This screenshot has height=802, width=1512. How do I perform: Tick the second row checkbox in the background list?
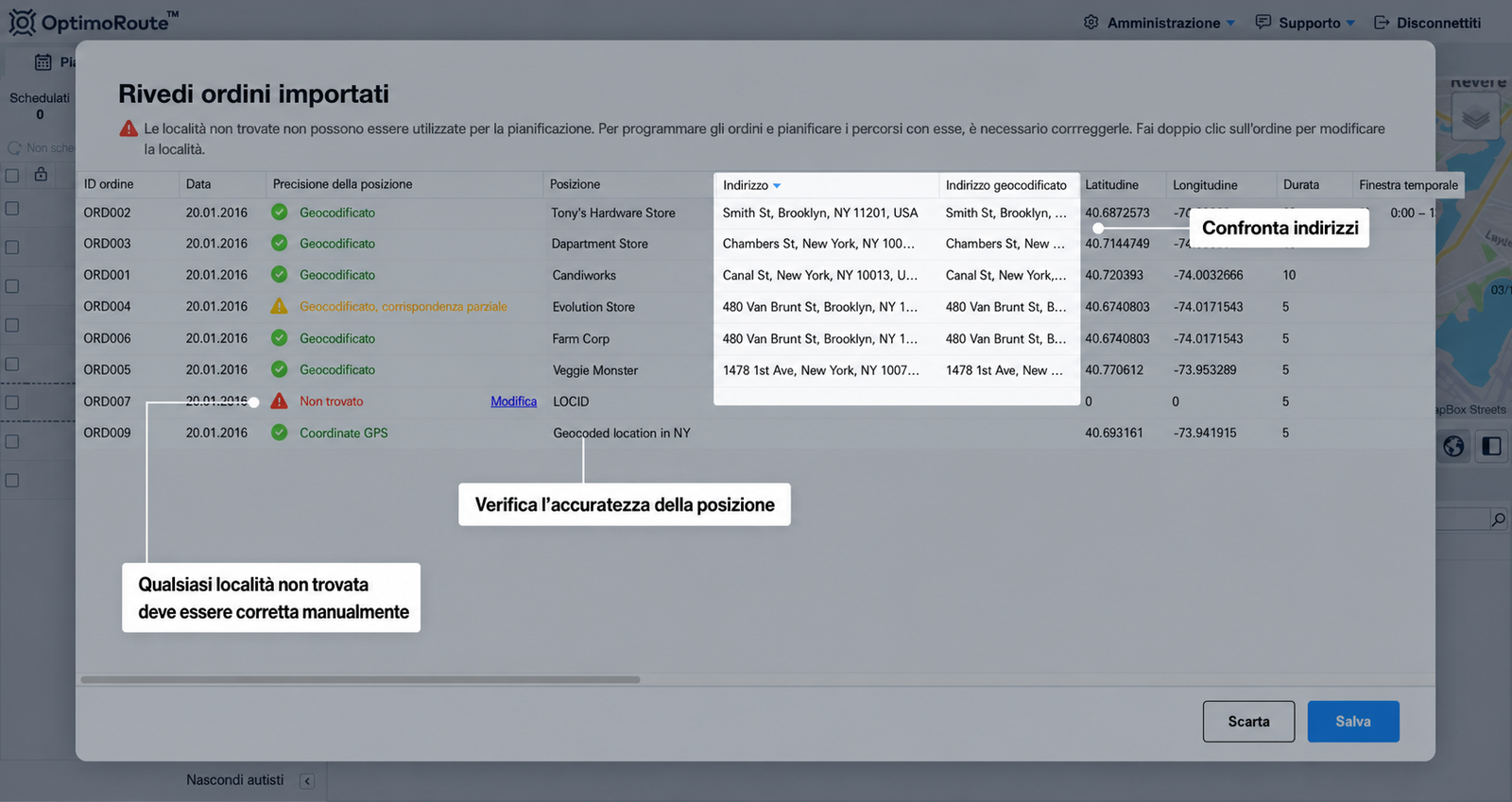click(x=12, y=247)
